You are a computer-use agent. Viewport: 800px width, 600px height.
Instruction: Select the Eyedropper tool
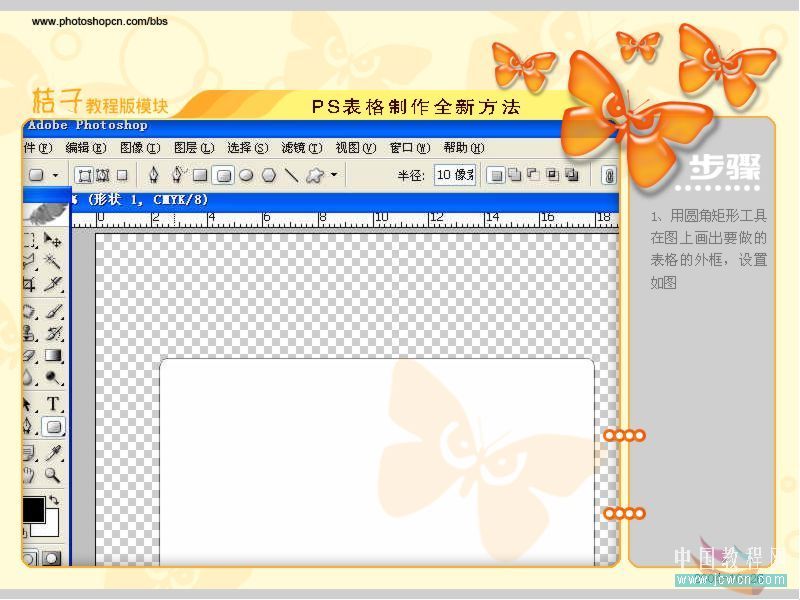53,453
